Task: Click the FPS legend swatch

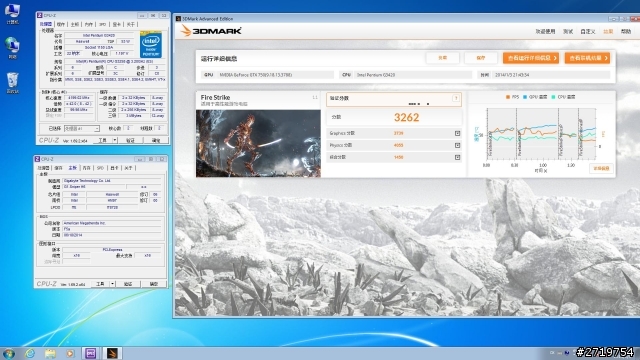Action: (x=508, y=97)
